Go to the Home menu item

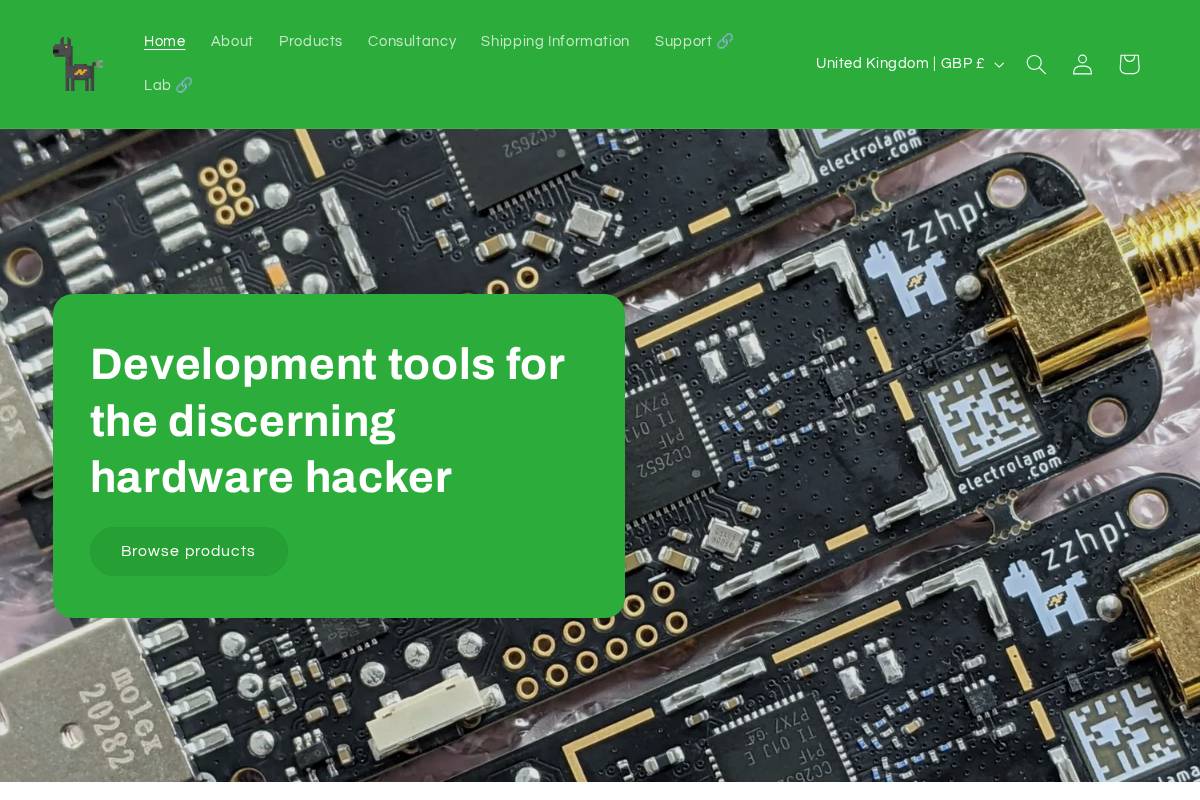click(164, 42)
